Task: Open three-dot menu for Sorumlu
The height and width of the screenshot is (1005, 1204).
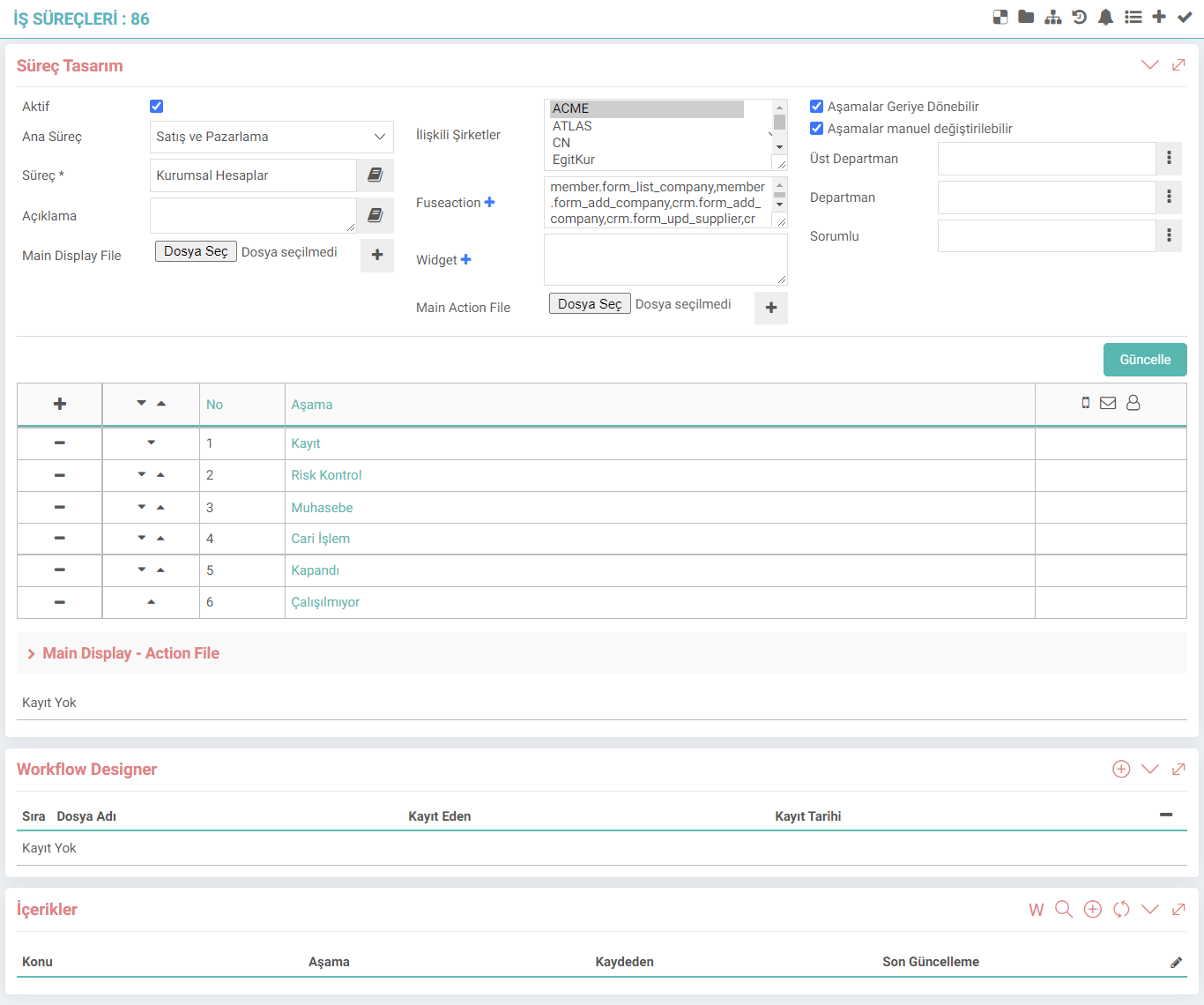Action: [1169, 236]
